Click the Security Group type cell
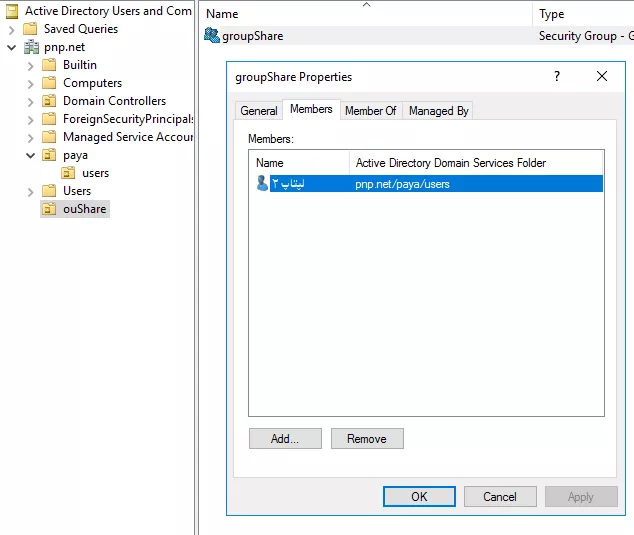Screen dimensions: 634x535 coord(586,36)
